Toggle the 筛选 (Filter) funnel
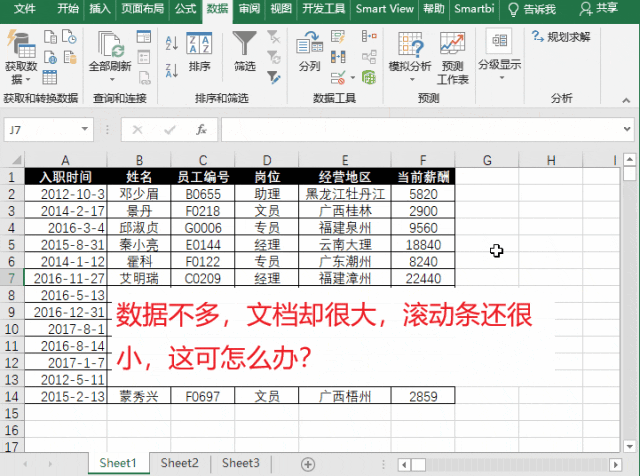640x476 pixels. tap(244, 52)
